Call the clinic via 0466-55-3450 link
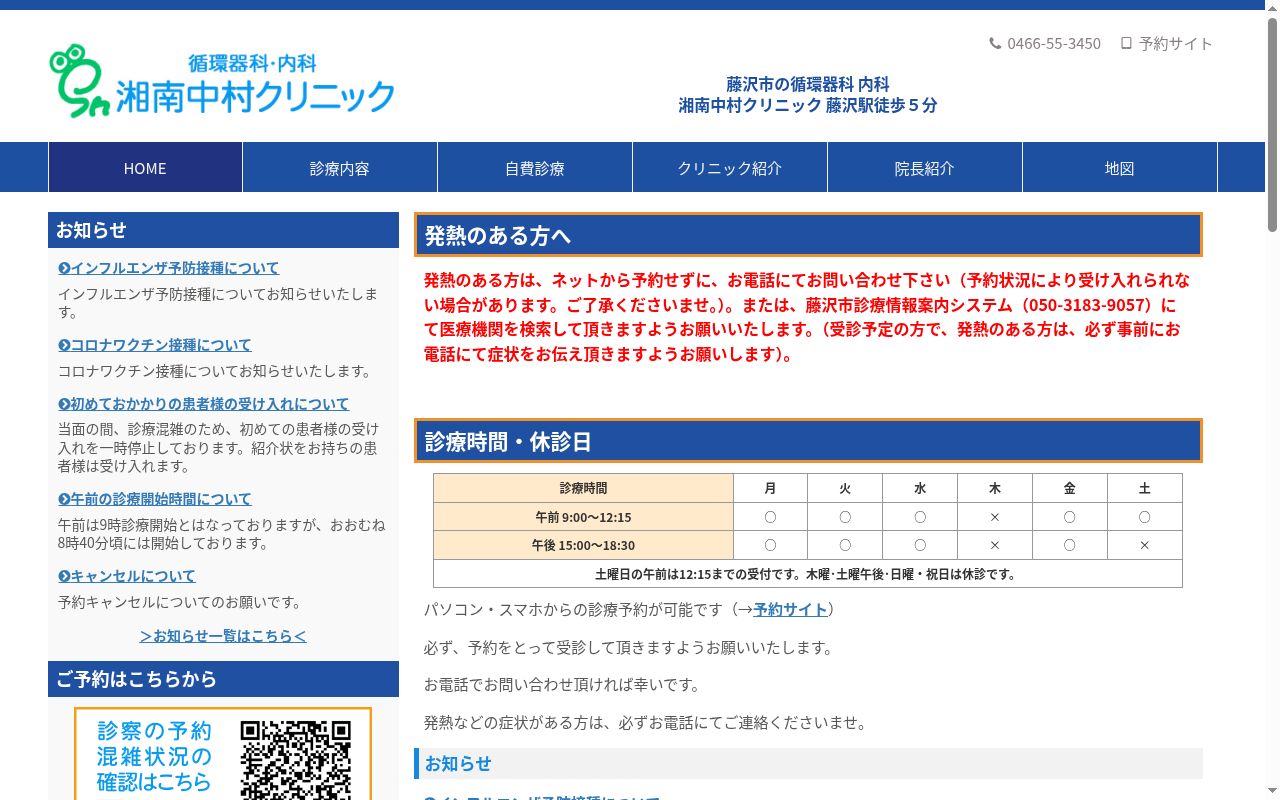Viewport: 1280px width, 800px height. coord(1054,43)
